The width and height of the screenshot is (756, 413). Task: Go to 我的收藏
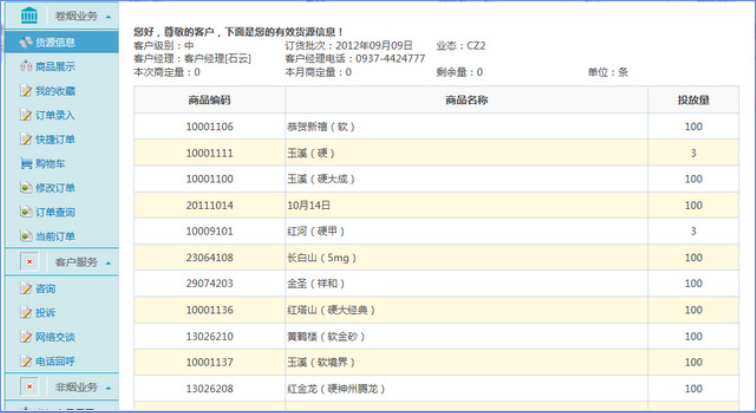point(55,91)
